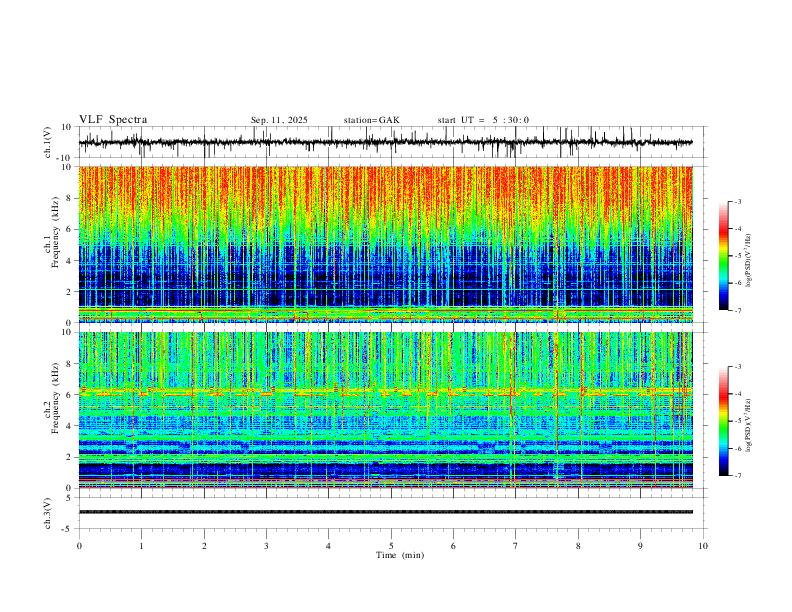
Task: Click the "VLF Spectra" plot title
Action: 113,120
